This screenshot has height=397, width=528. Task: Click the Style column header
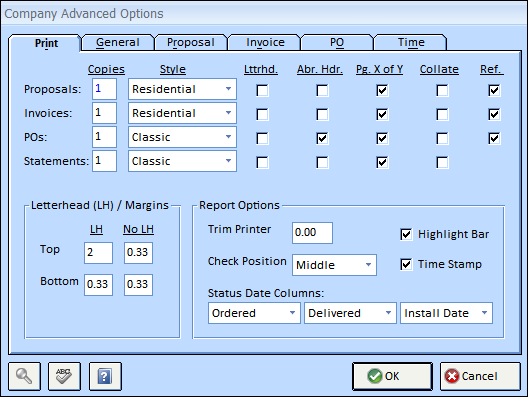pos(173,69)
